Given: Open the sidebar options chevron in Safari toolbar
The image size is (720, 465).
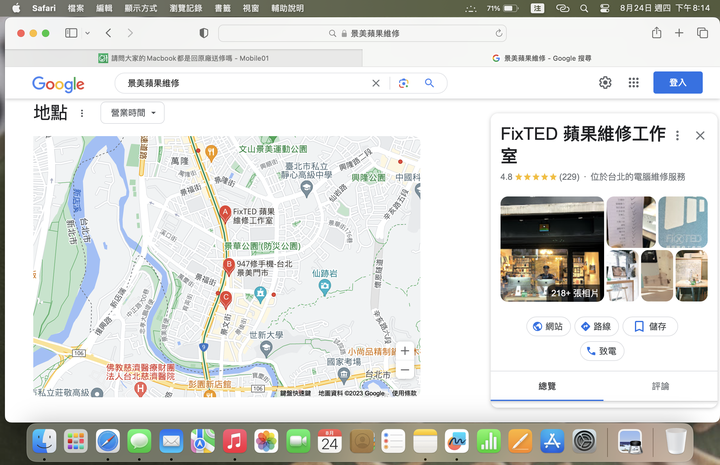Looking at the screenshot, I should click(87, 33).
